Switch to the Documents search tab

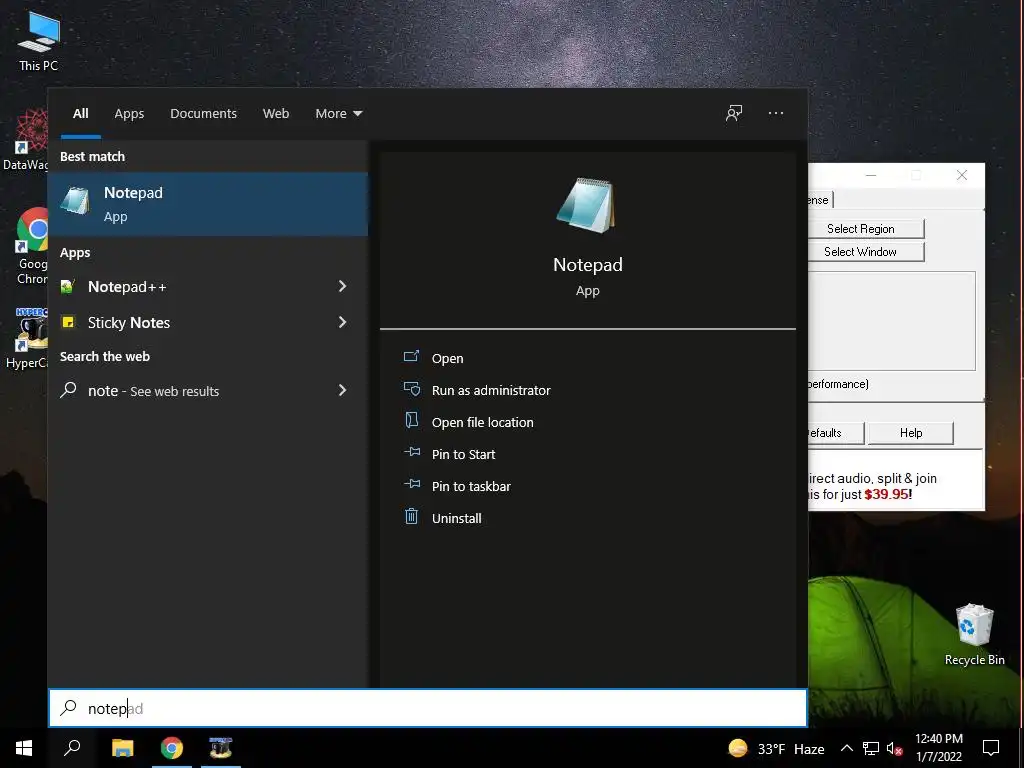point(203,114)
